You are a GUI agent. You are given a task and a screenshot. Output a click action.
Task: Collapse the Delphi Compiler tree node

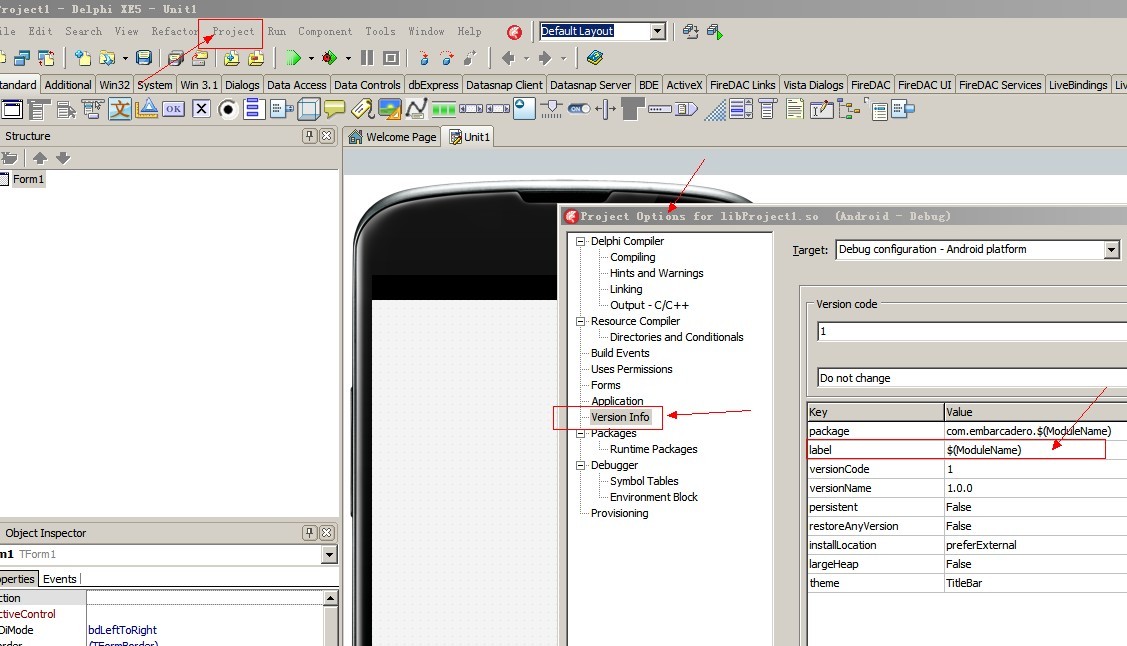coord(580,241)
